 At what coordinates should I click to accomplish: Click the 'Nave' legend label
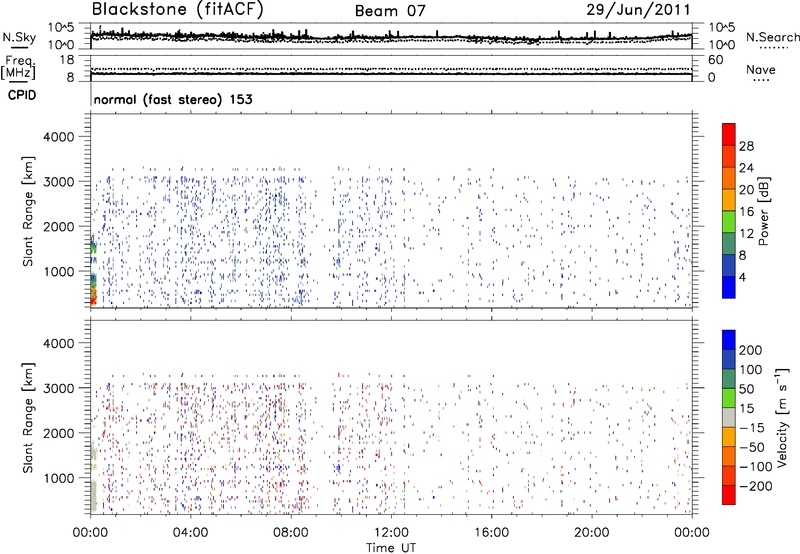[761, 69]
